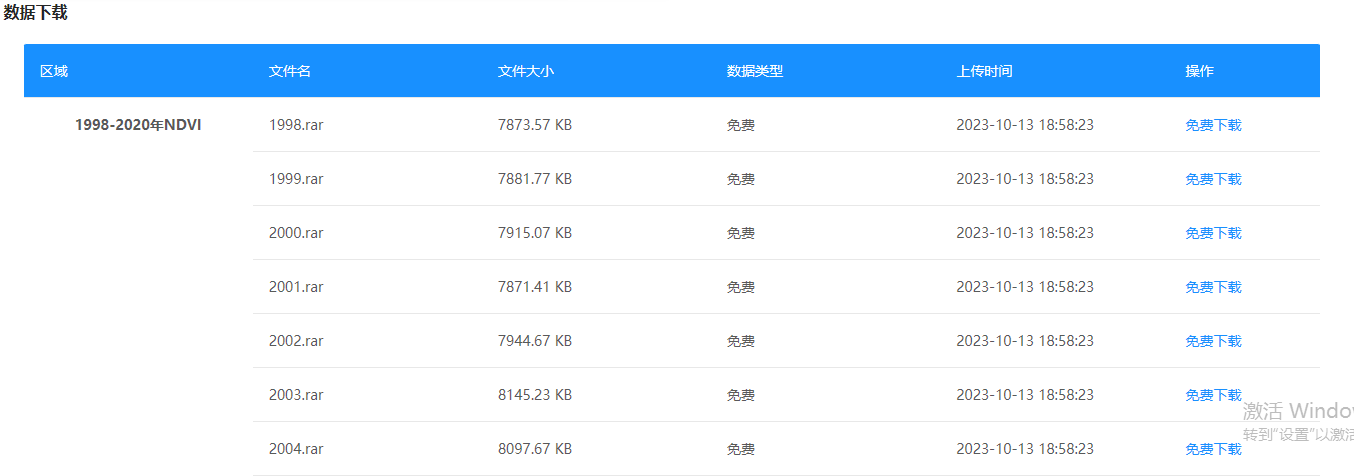
Task: Download the 2003.rar file
Action: click(1213, 395)
